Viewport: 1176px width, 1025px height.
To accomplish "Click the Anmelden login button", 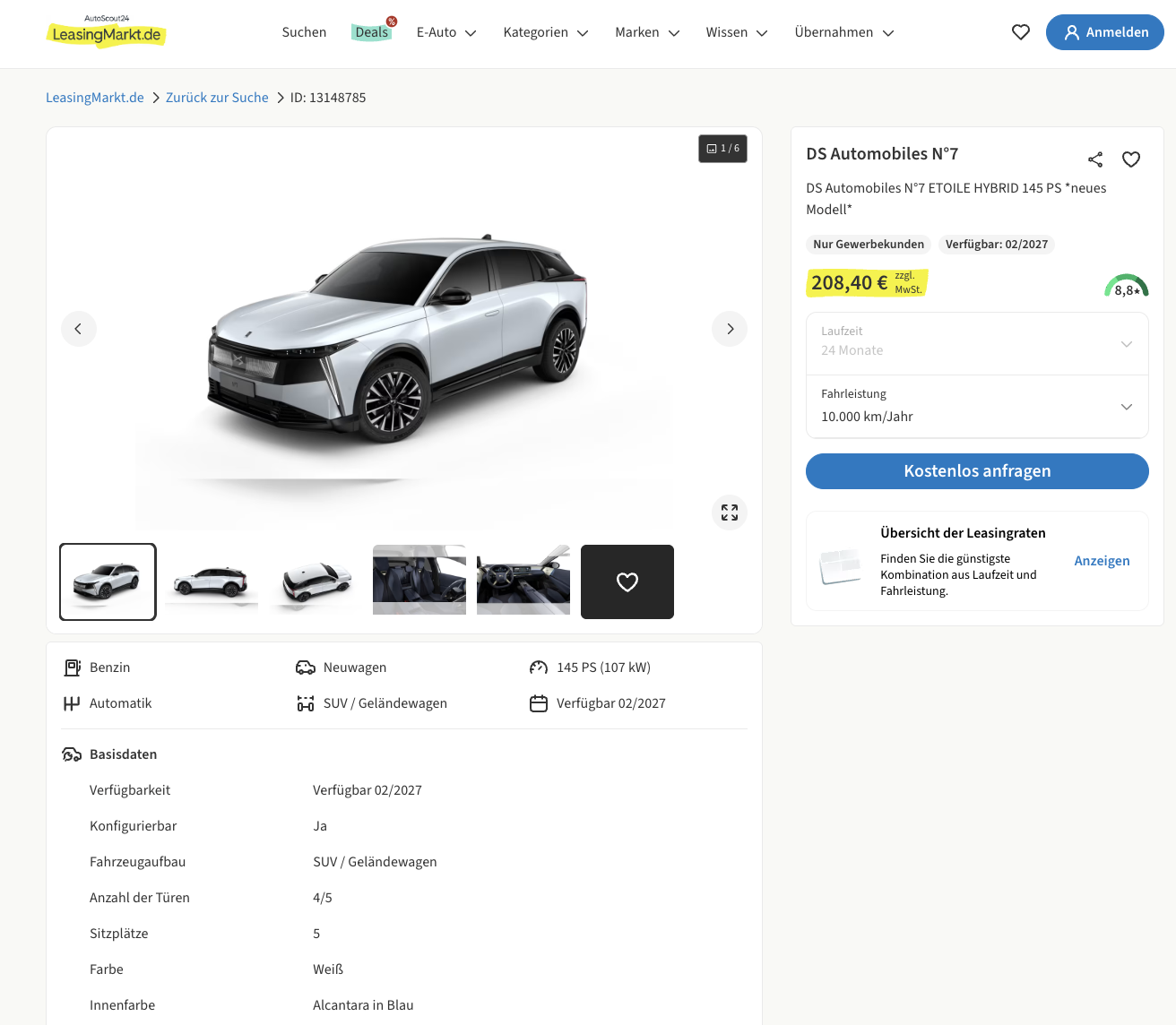I will (x=1105, y=32).
